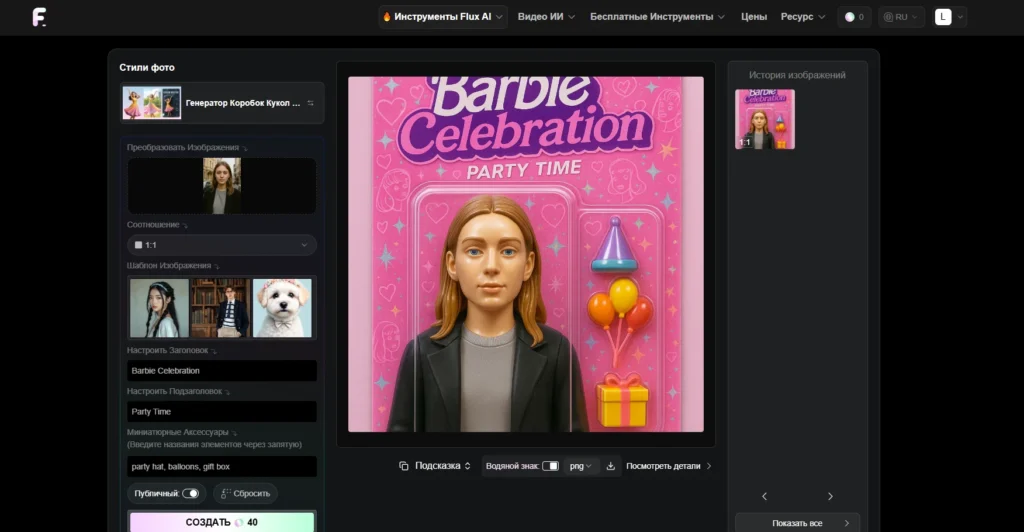Click the download icon
Image resolution: width=1024 pixels, height=532 pixels.
tap(611, 466)
